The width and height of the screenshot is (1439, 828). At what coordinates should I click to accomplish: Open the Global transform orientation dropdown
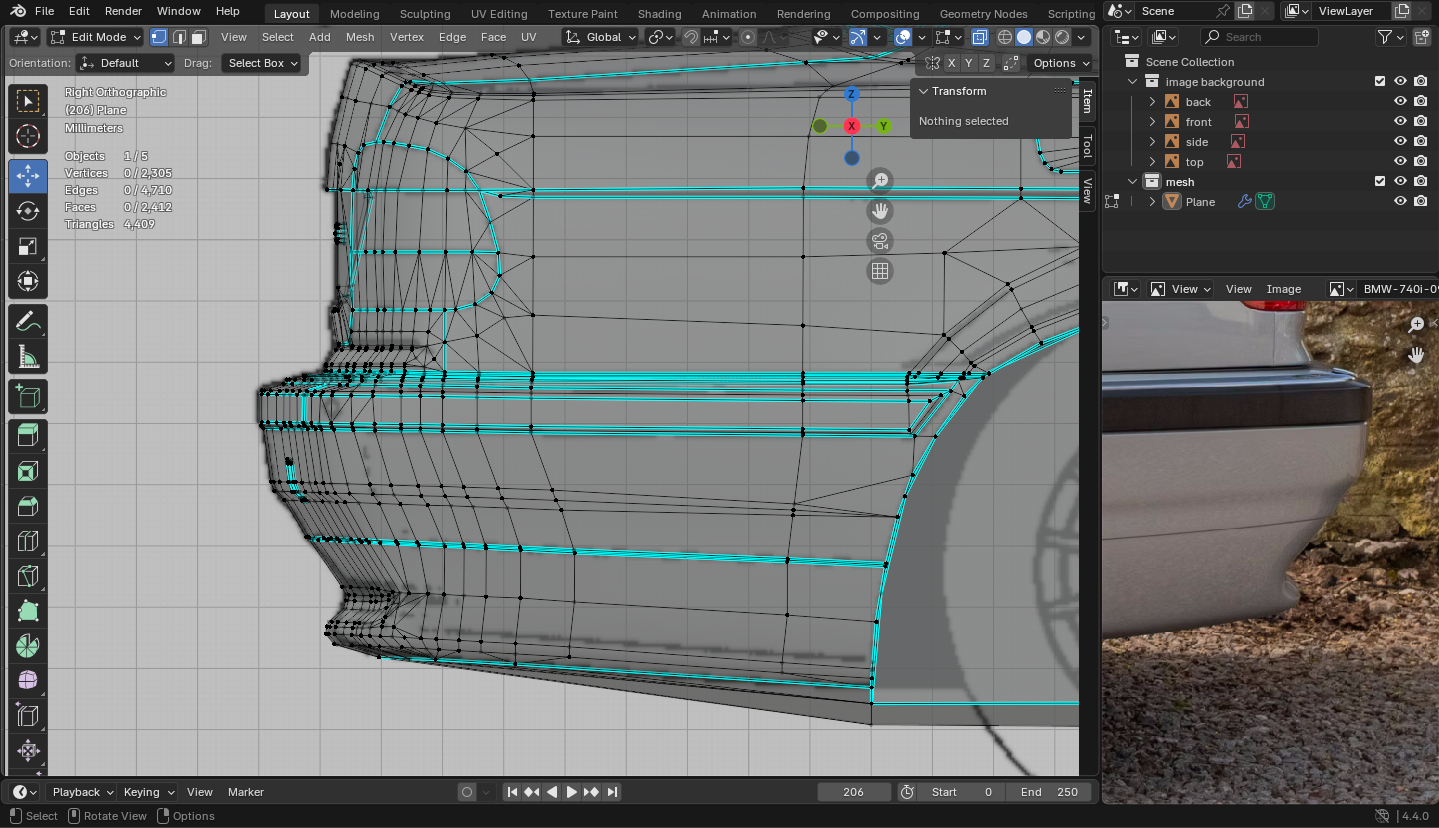click(x=600, y=37)
